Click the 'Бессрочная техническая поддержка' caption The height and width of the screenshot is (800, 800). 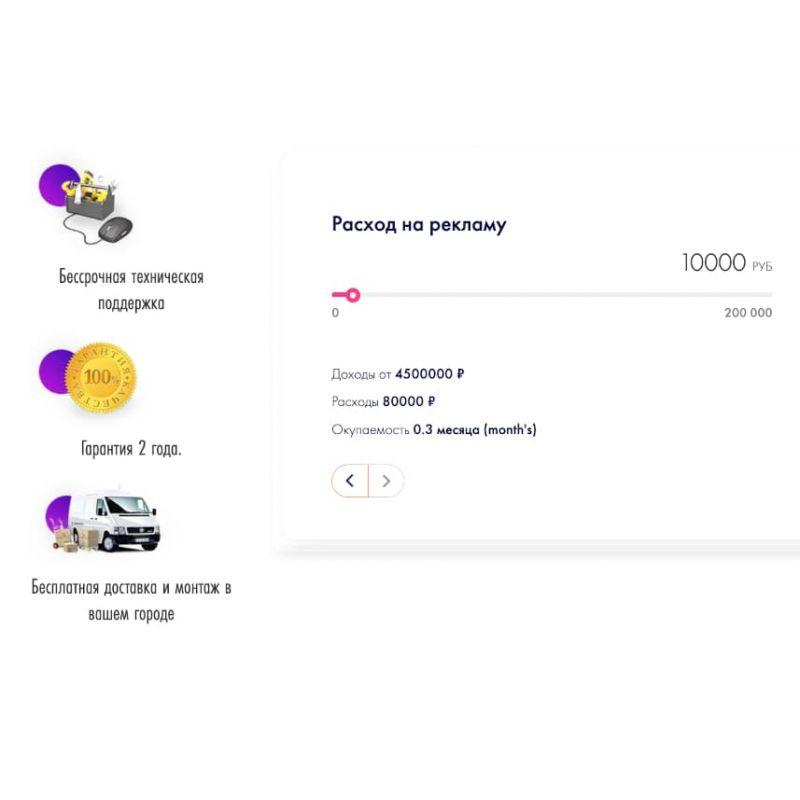[131, 290]
